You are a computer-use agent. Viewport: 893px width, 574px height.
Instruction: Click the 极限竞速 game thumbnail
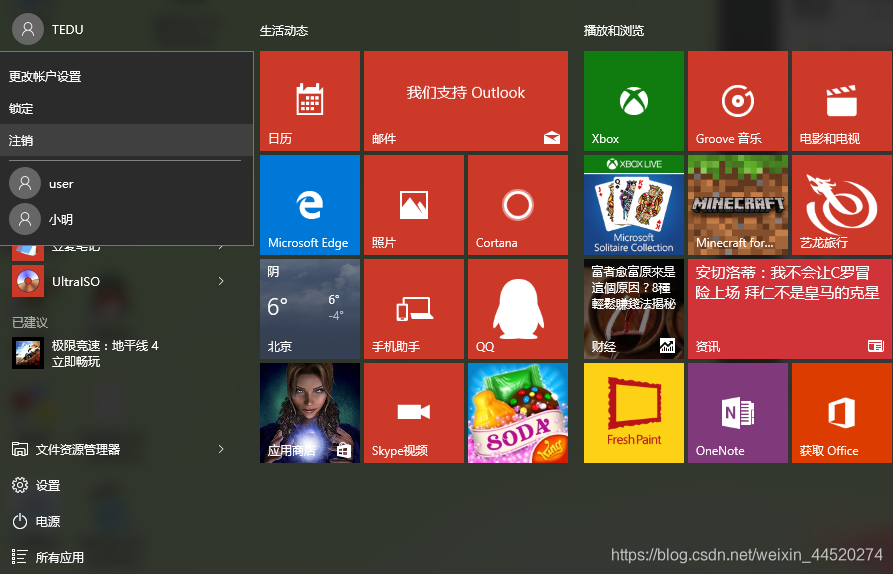(x=28, y=353)
